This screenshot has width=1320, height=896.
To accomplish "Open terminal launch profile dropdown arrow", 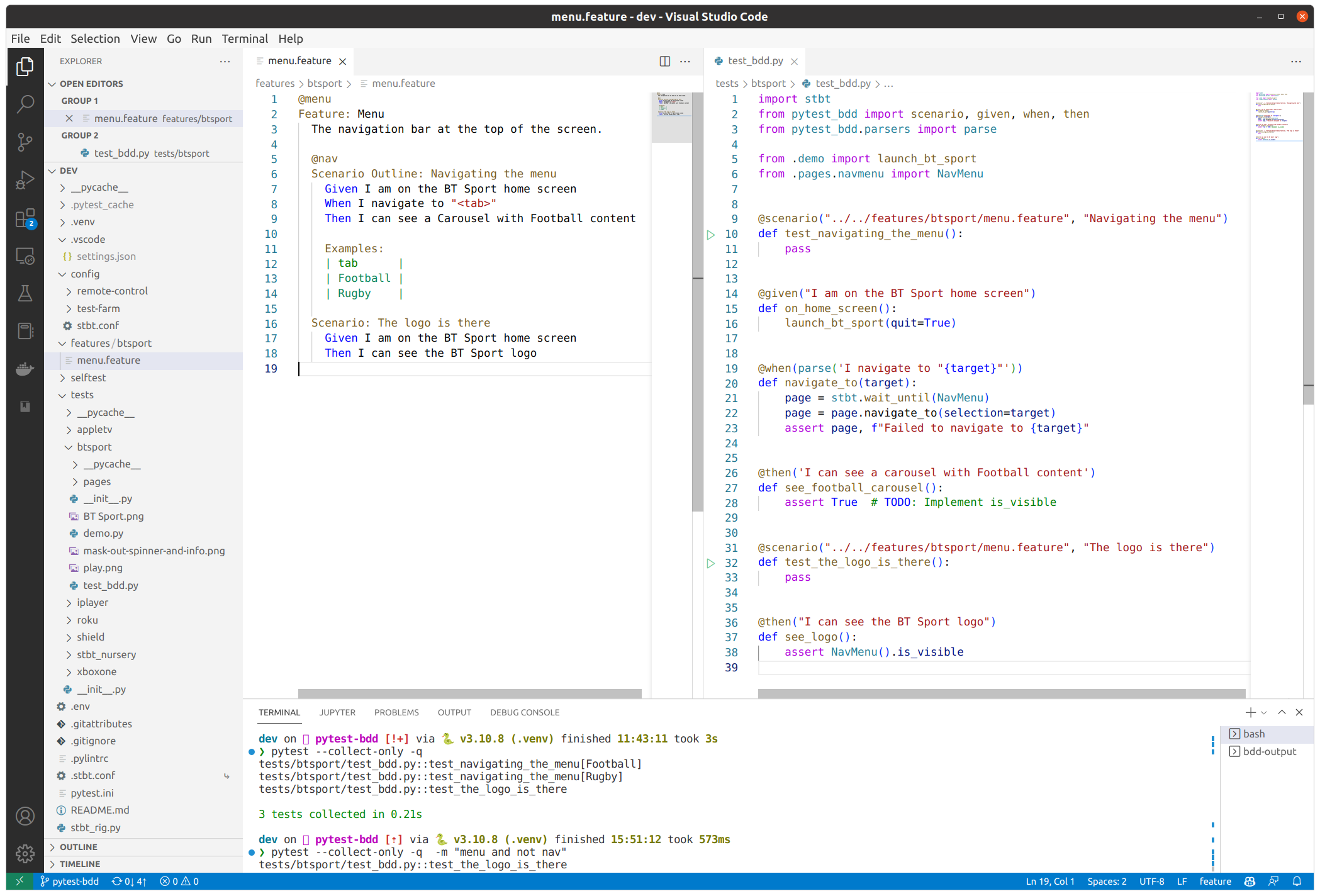I will 1264,712.
